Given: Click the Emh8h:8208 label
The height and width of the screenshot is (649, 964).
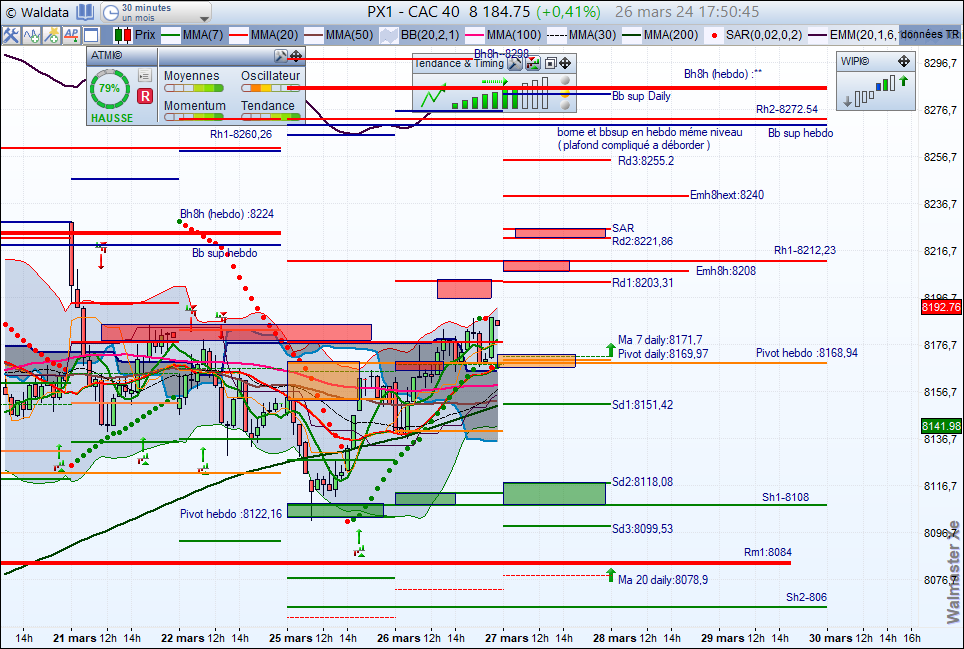Looking at the screenshot, I should tap(725, 270).
